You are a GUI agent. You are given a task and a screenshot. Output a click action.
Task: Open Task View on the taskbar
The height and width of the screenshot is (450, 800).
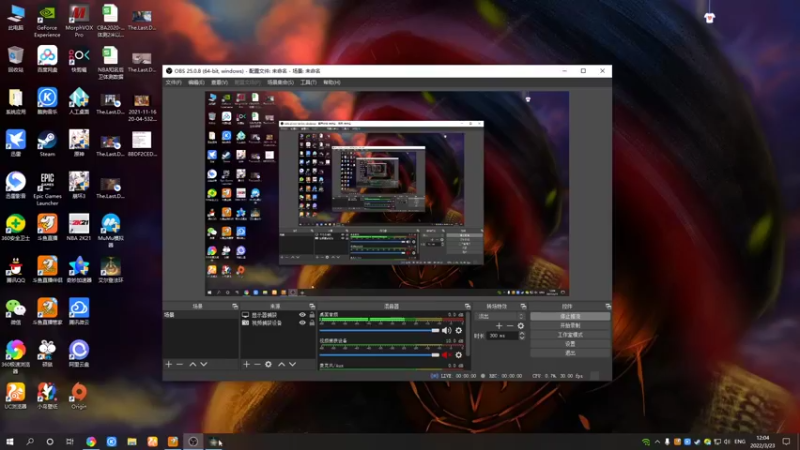coord(70,442)
